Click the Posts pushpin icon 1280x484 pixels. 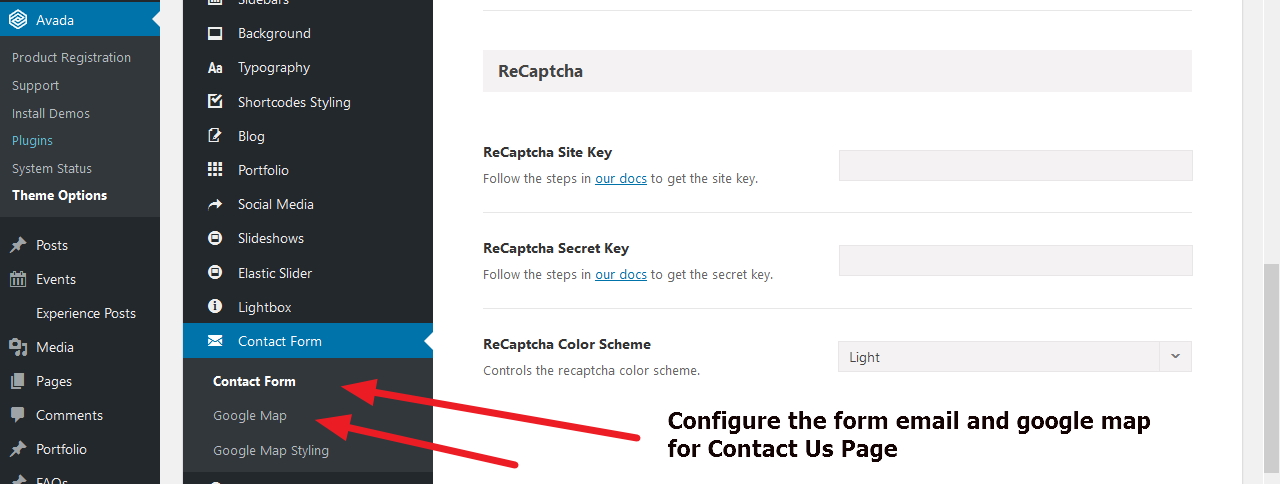tap(18, 245)
